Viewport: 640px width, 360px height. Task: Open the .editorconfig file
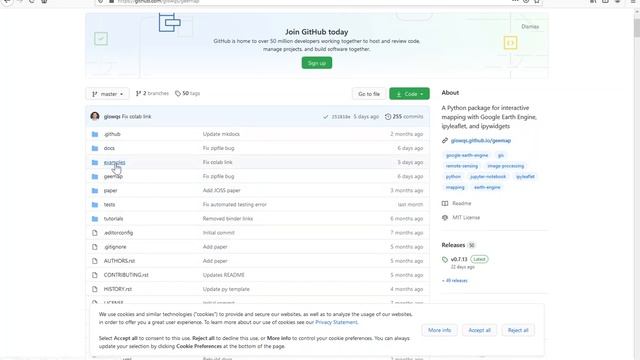(118, 233)
